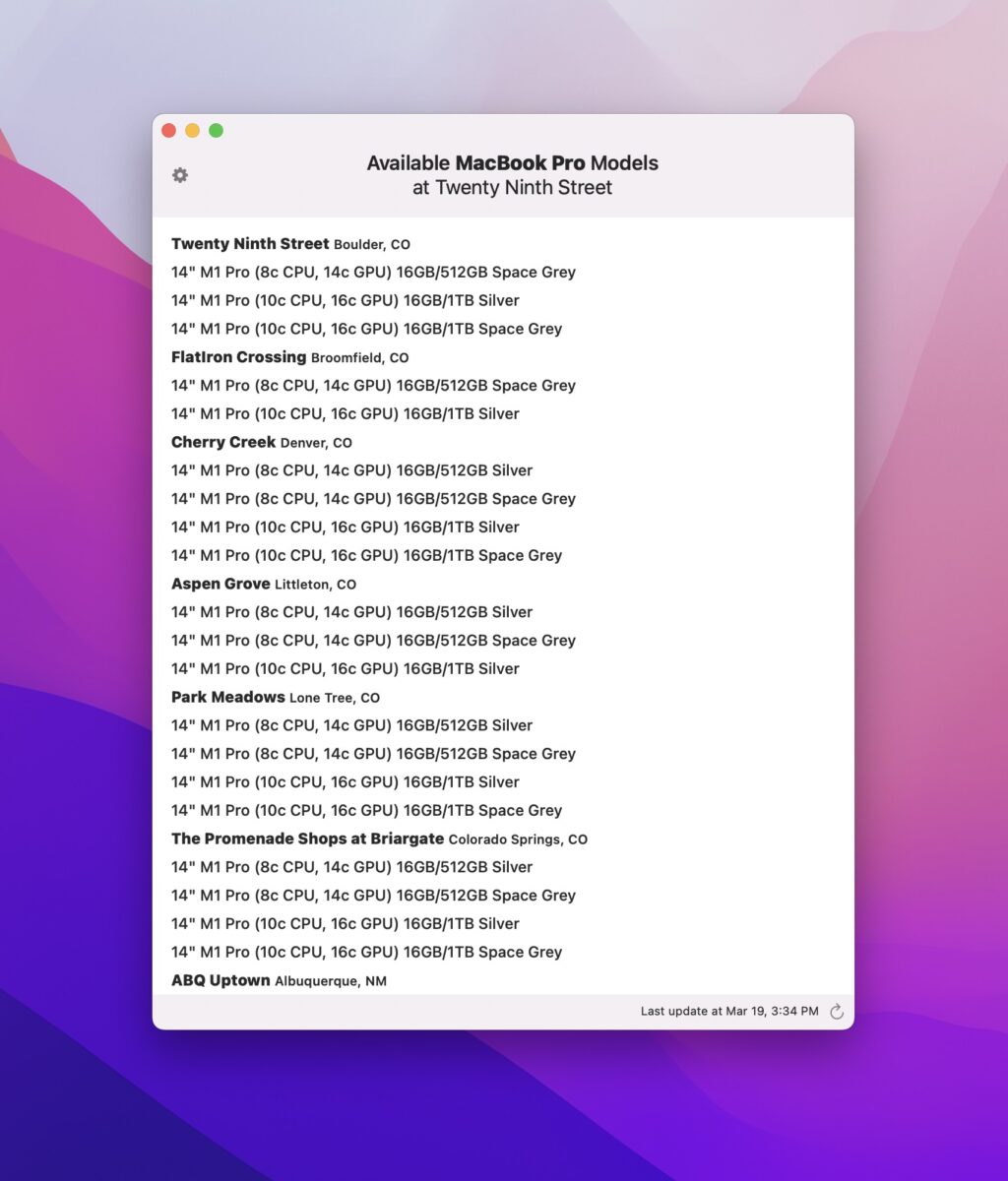The image size is (1008, 1181).
Task: Select Park Meadows 10c 1TB Space Grey row
Action: coord(366,811)
